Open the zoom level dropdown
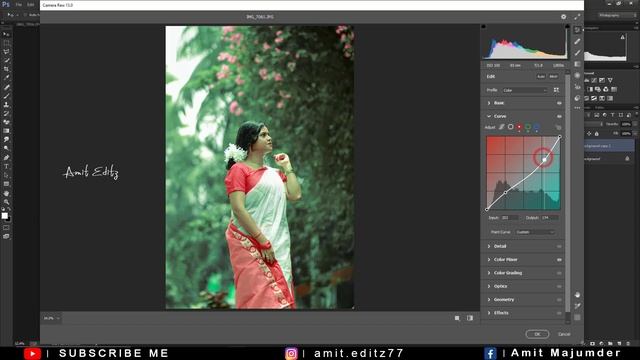 coord(52,318)
